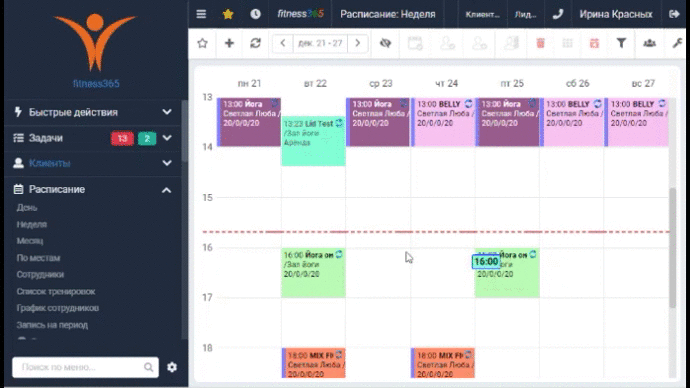Refresh the schedule

pyautogui.click(x=256, y=43)
